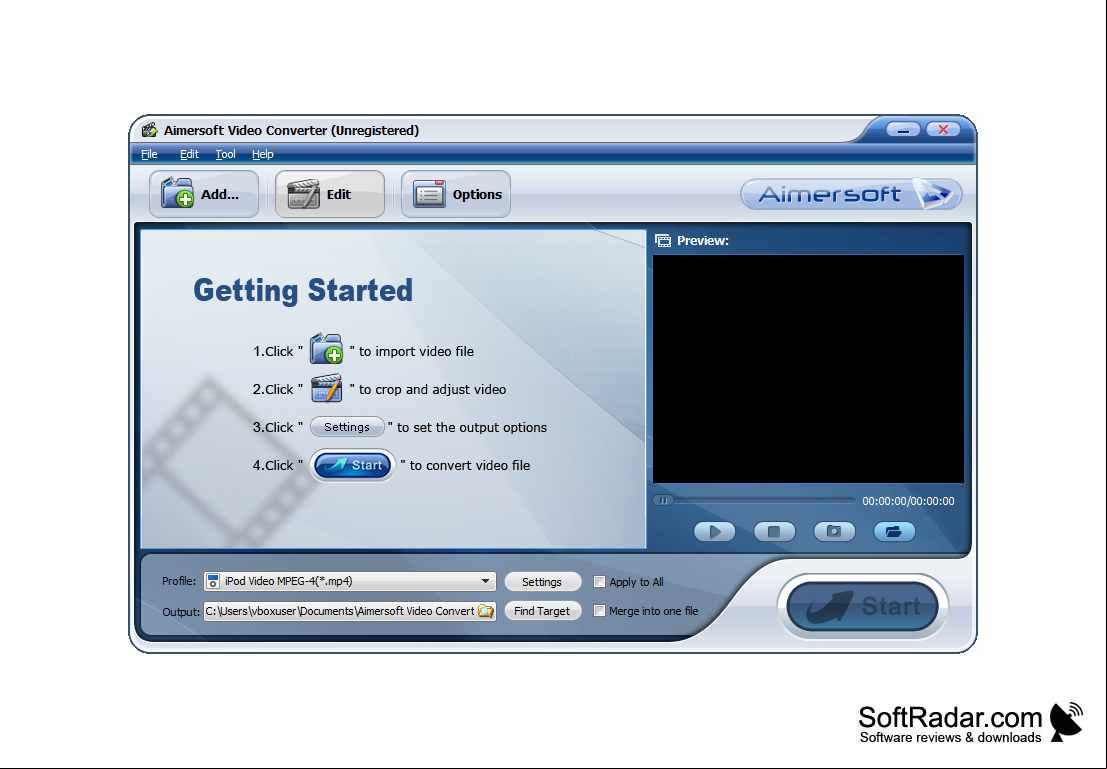This screenshot has height=769, width=1107.
Task: Open the Edit video toolbar button
Action: pyautogui.click(x=330, y=193)
